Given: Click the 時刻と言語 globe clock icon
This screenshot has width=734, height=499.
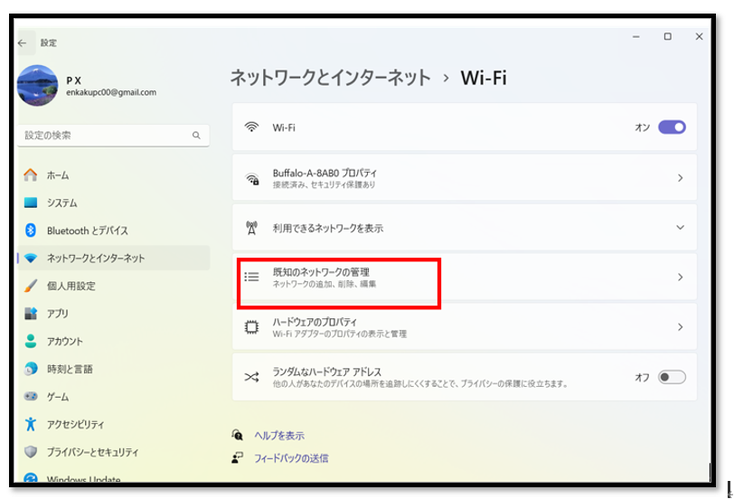Looking at the screenshot, I should pos(30,369).
